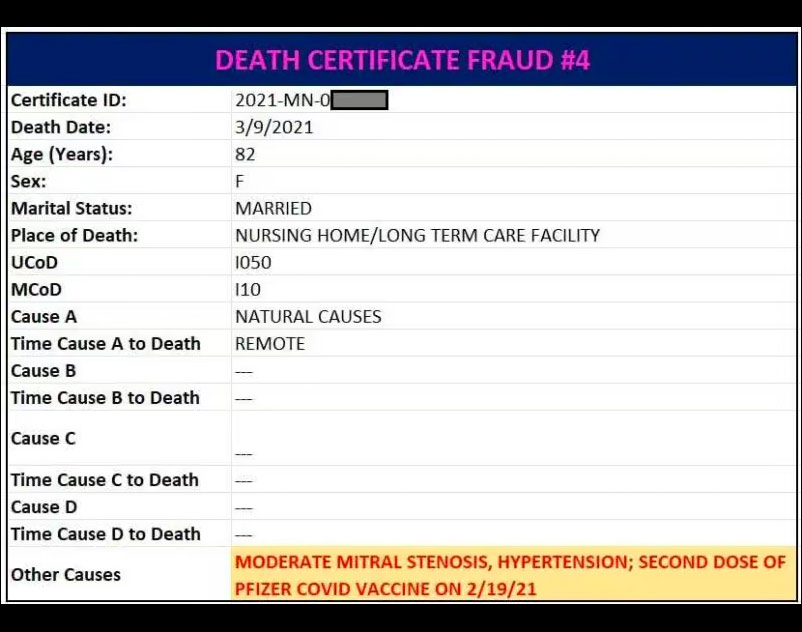Select the Time Cause C to Death label
This screenshot has width=802, height=632.
click(105, 480)
